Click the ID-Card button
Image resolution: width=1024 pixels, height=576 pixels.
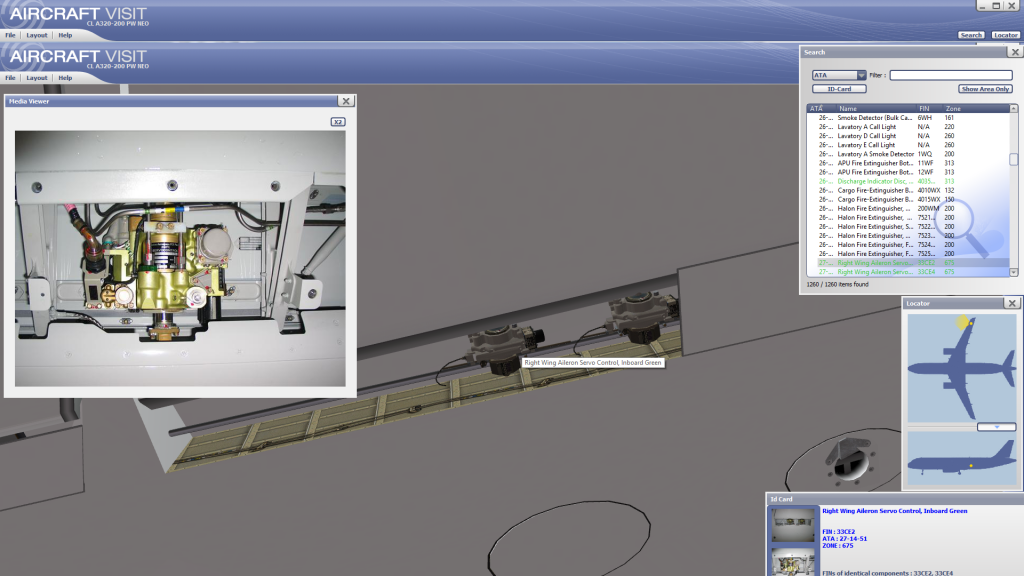(839, 89)
